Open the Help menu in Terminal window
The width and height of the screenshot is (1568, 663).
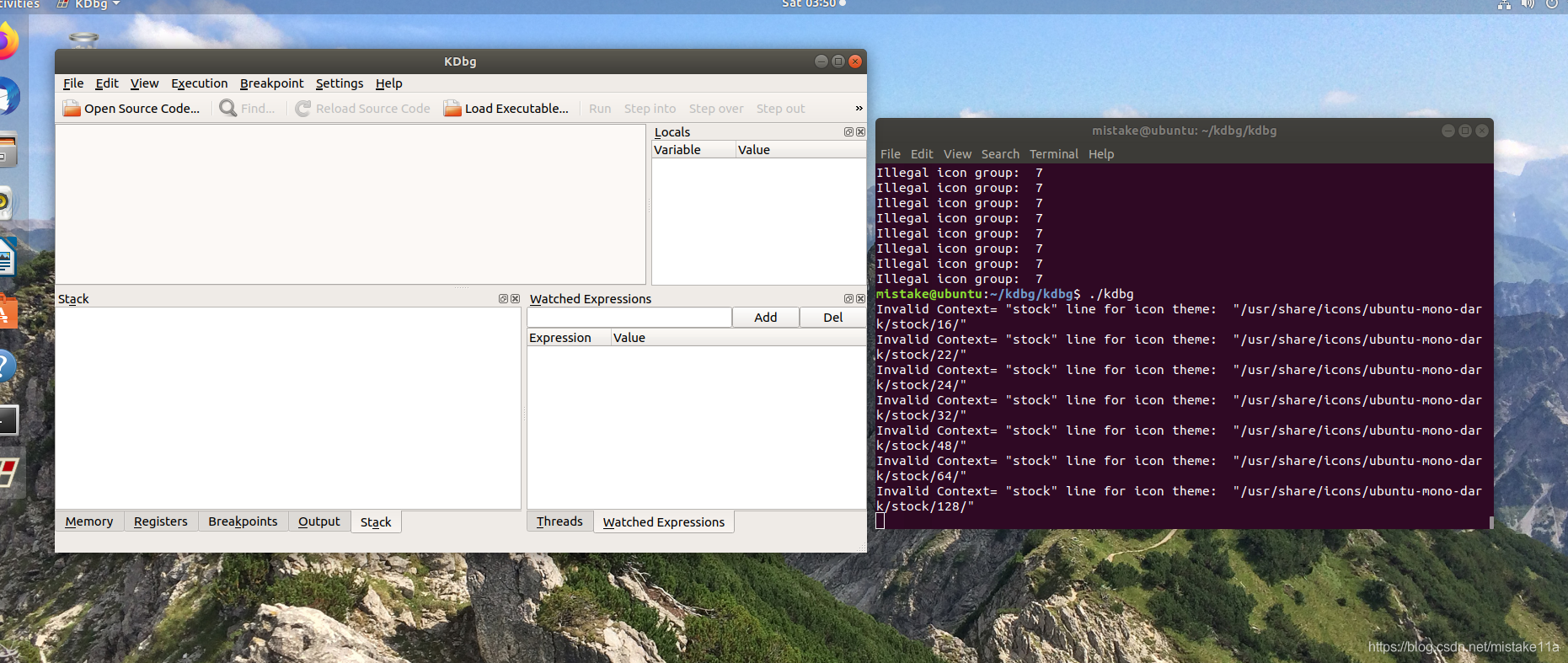(1101, 154)
